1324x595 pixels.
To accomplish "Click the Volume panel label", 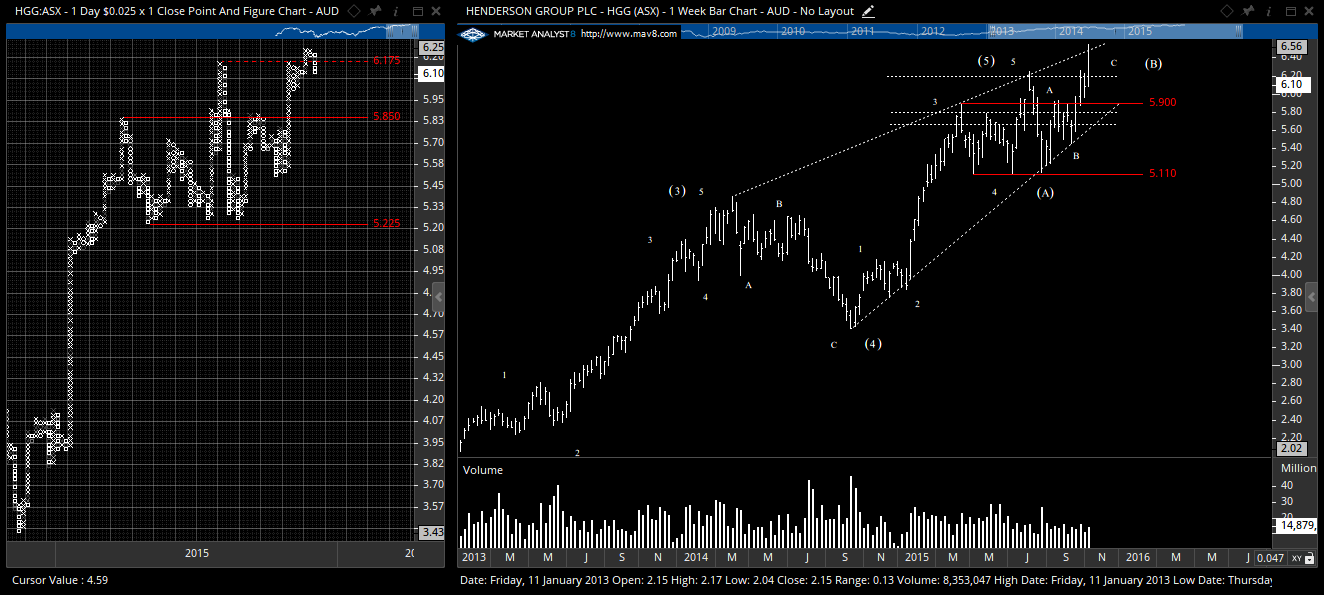I will pos(483,470).
